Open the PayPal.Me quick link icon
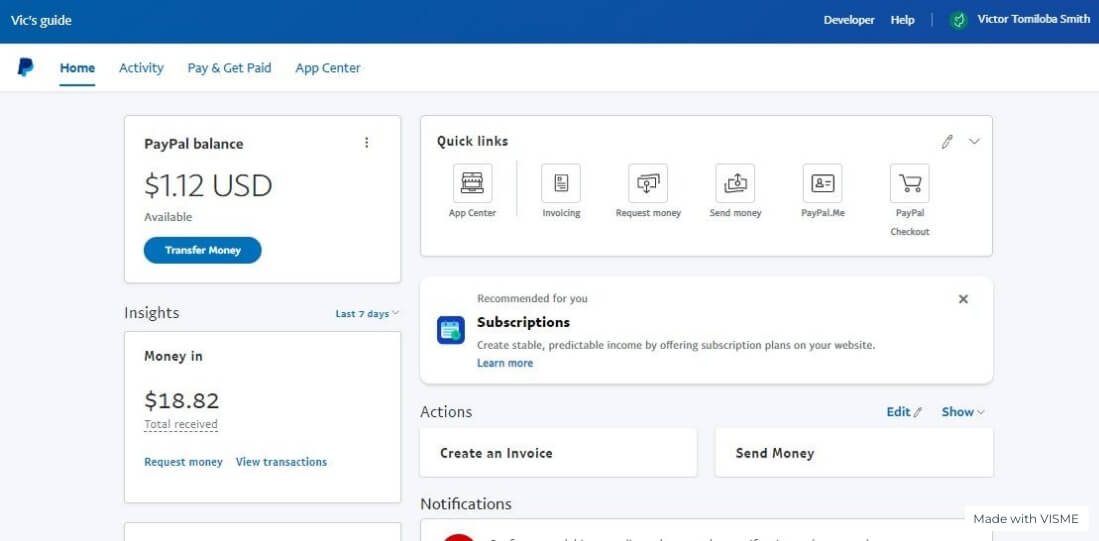This screenshot has height=541, width=1099. click(x=823, y=183)
